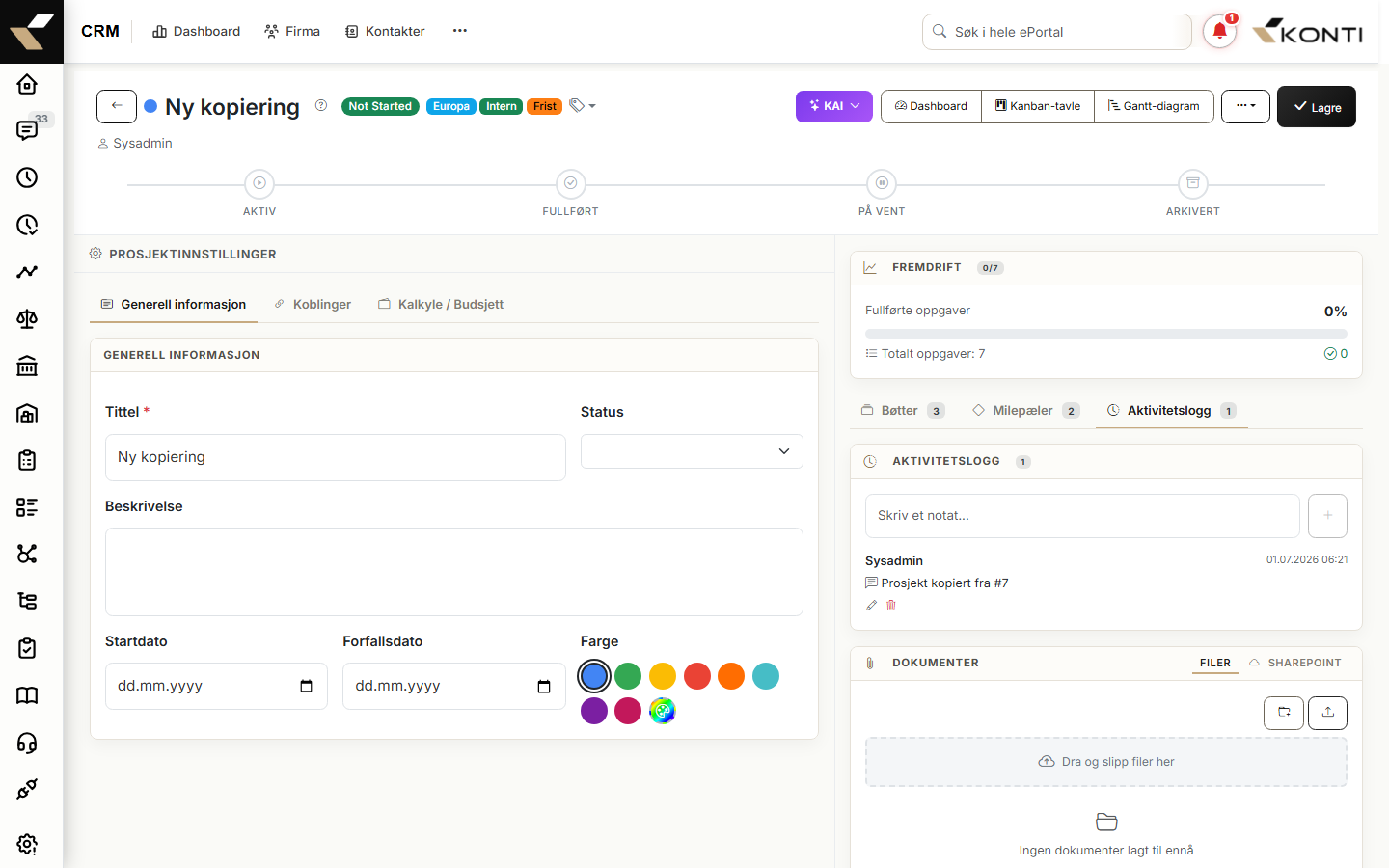Select the Generell informasjon tab
This screenshot has height=868, width=1389.
(x=174, y=304)
